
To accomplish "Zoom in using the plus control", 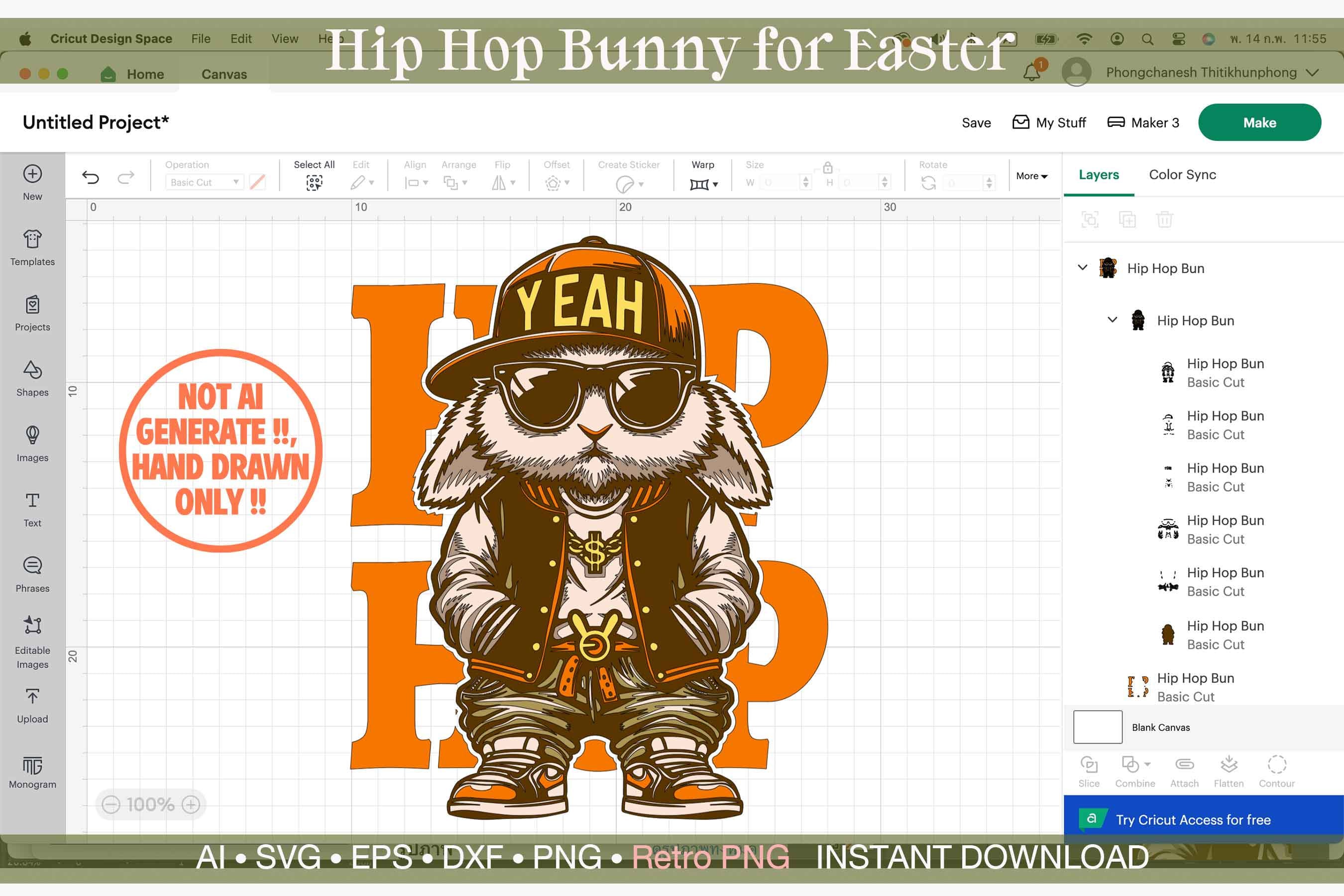I will click(x=191, y=804).
